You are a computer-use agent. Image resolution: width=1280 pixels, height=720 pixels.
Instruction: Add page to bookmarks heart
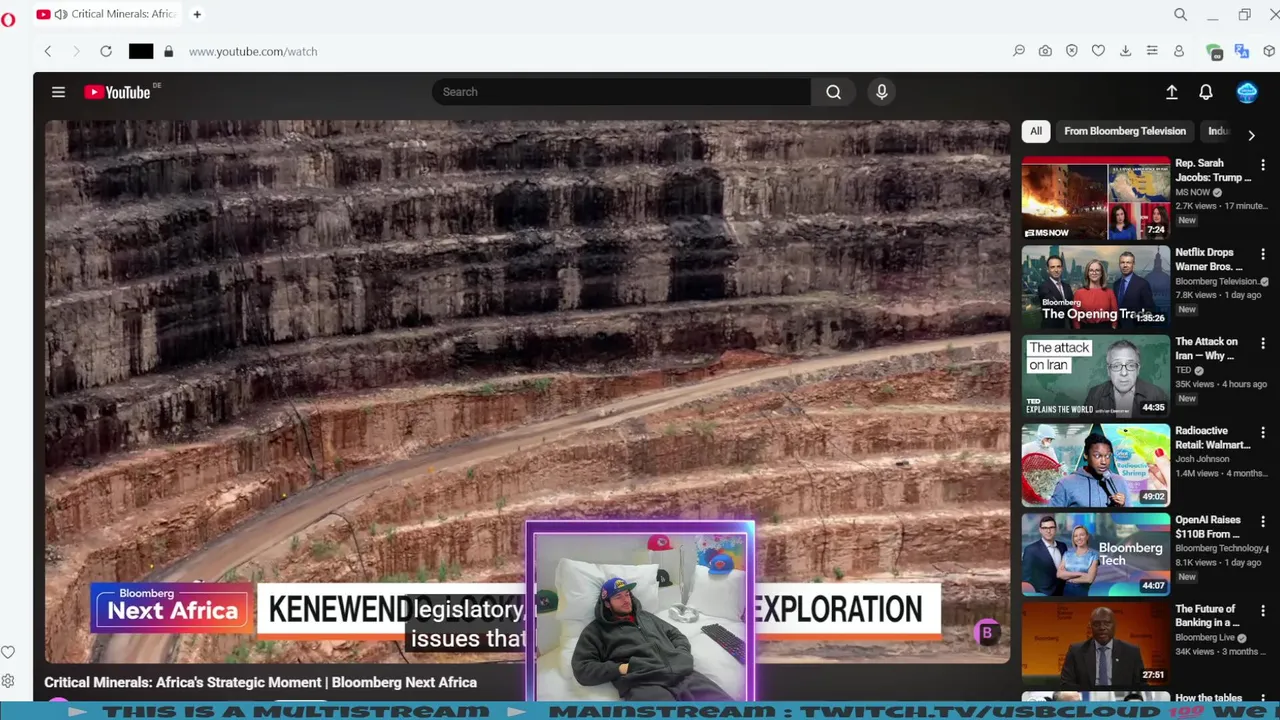click(x=1098, y=51)
